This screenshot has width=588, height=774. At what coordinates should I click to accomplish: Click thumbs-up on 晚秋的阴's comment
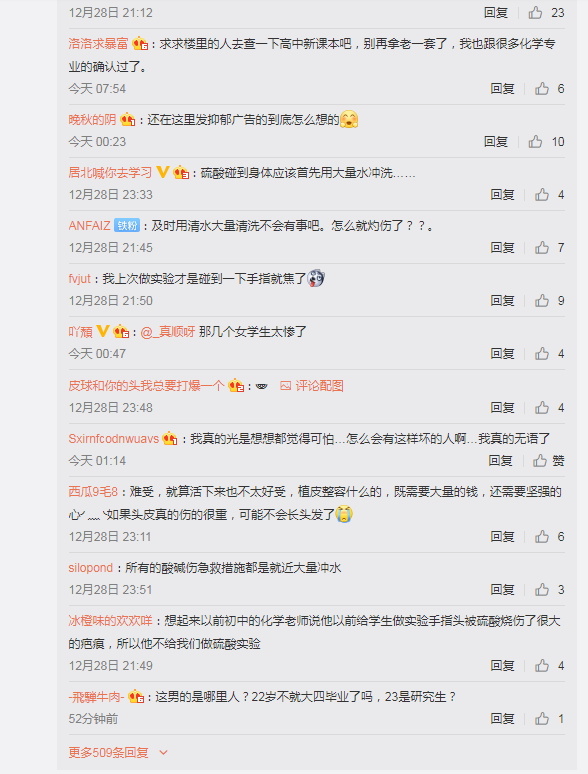pyautogui.click(x=535, y=142)
